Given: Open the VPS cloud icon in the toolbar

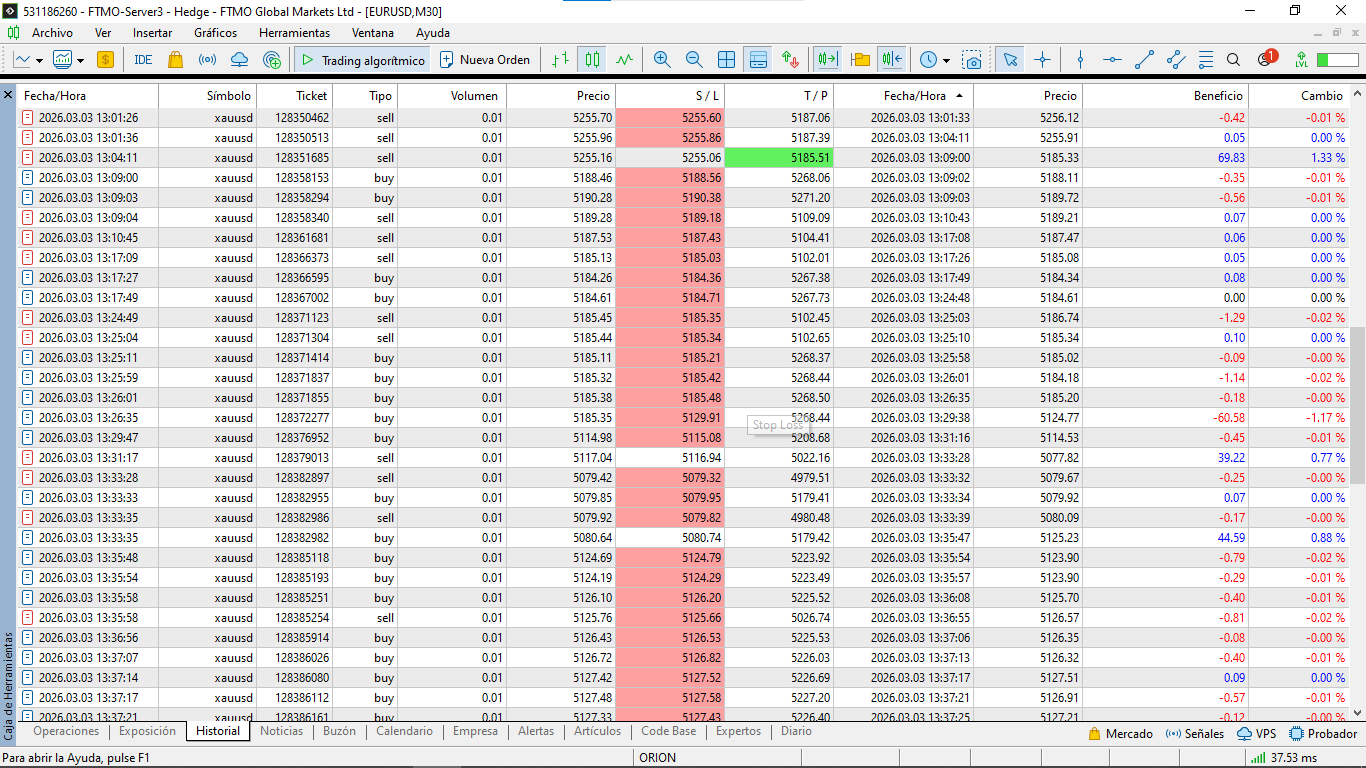Looking at the screenshot, I should pyautogui.click(x=239, y=60).
